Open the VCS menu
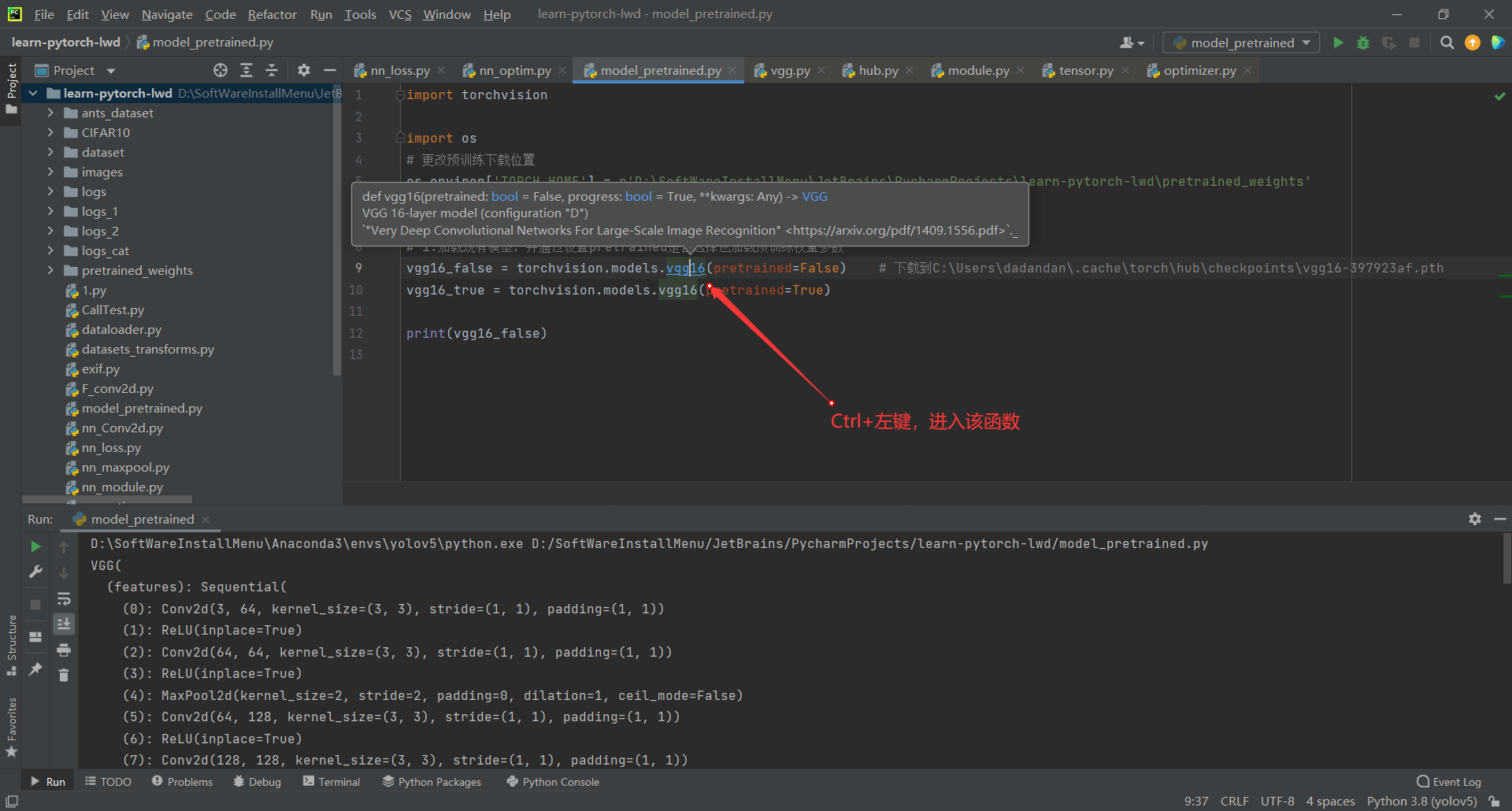The height and width of the screenshot is (811, 1512). tap(400, 14)
